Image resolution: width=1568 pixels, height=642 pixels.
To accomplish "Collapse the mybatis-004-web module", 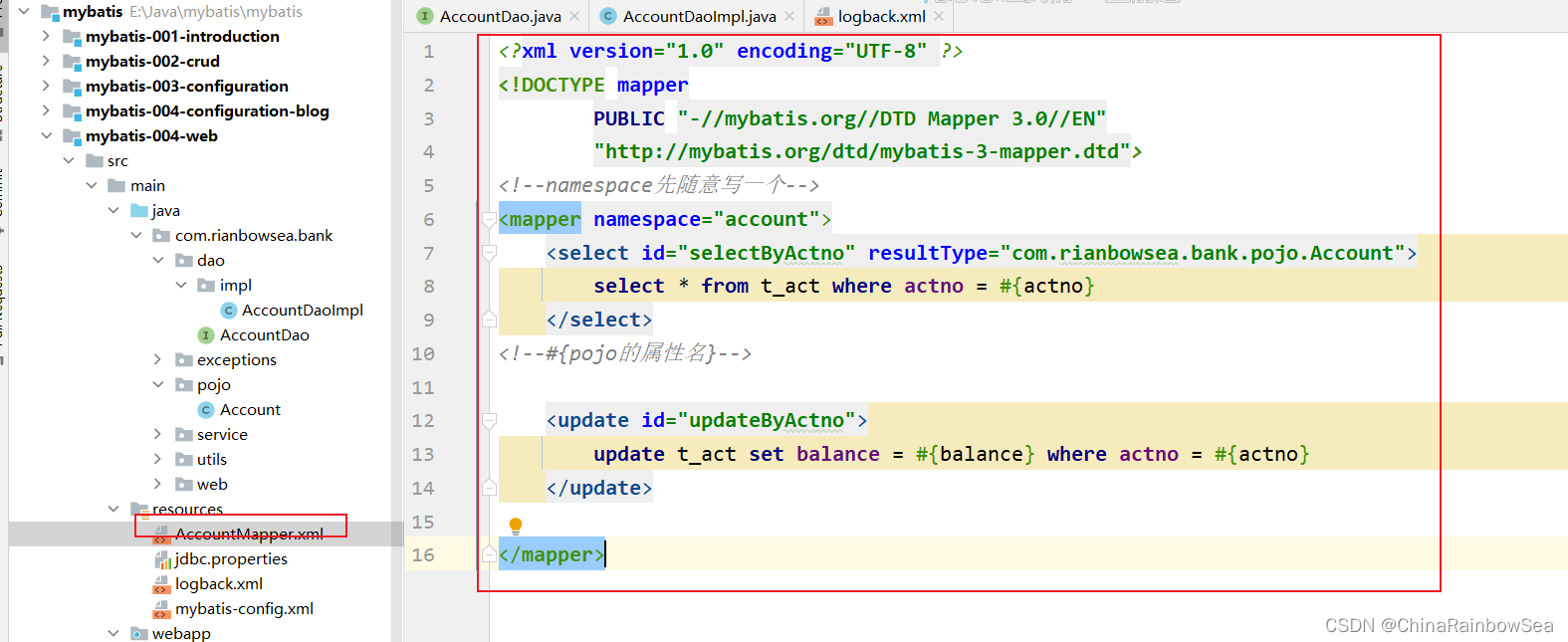I will (x=46, y=135).
